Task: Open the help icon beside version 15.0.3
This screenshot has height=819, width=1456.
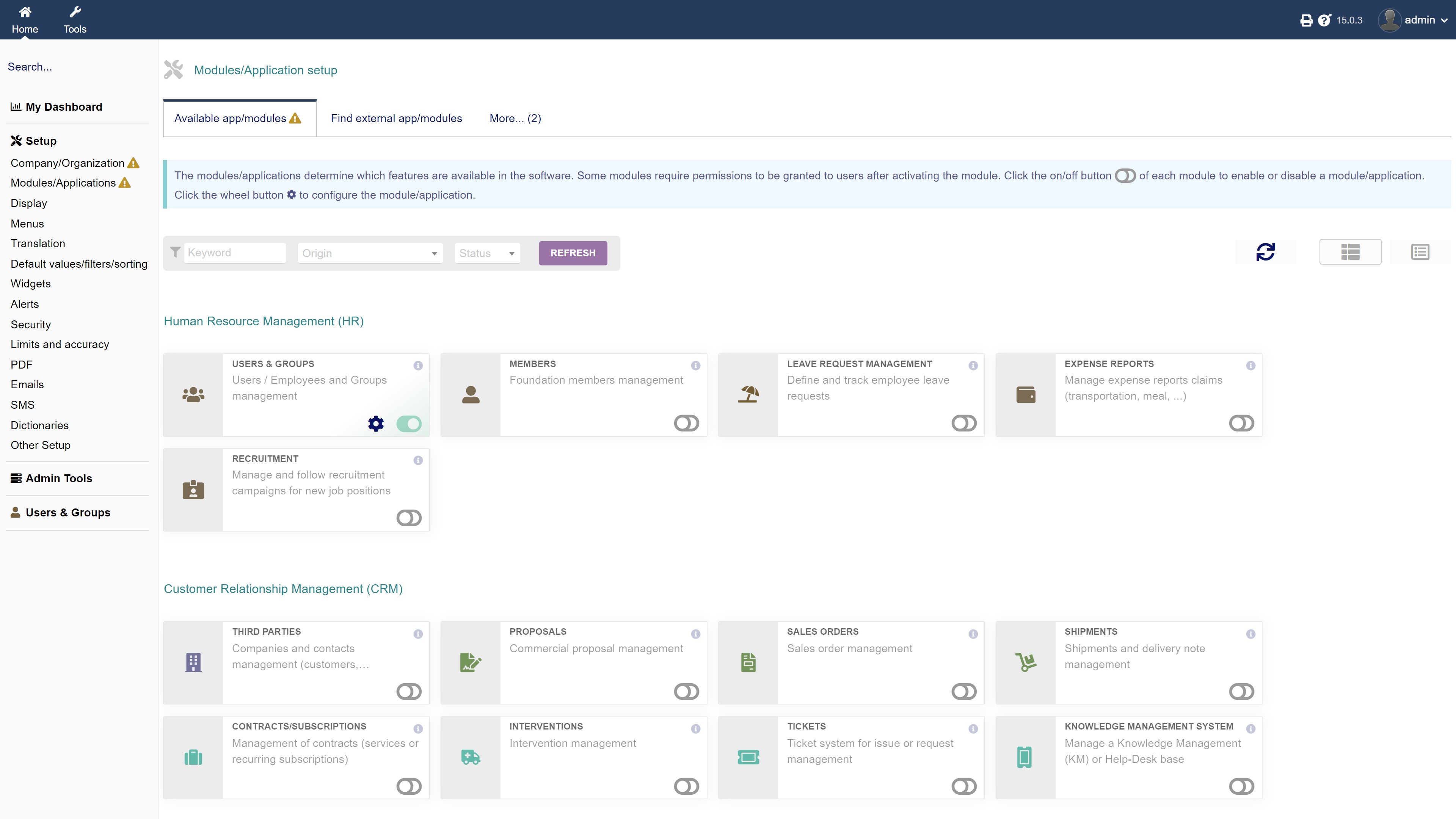Action: coord(1324,20)
